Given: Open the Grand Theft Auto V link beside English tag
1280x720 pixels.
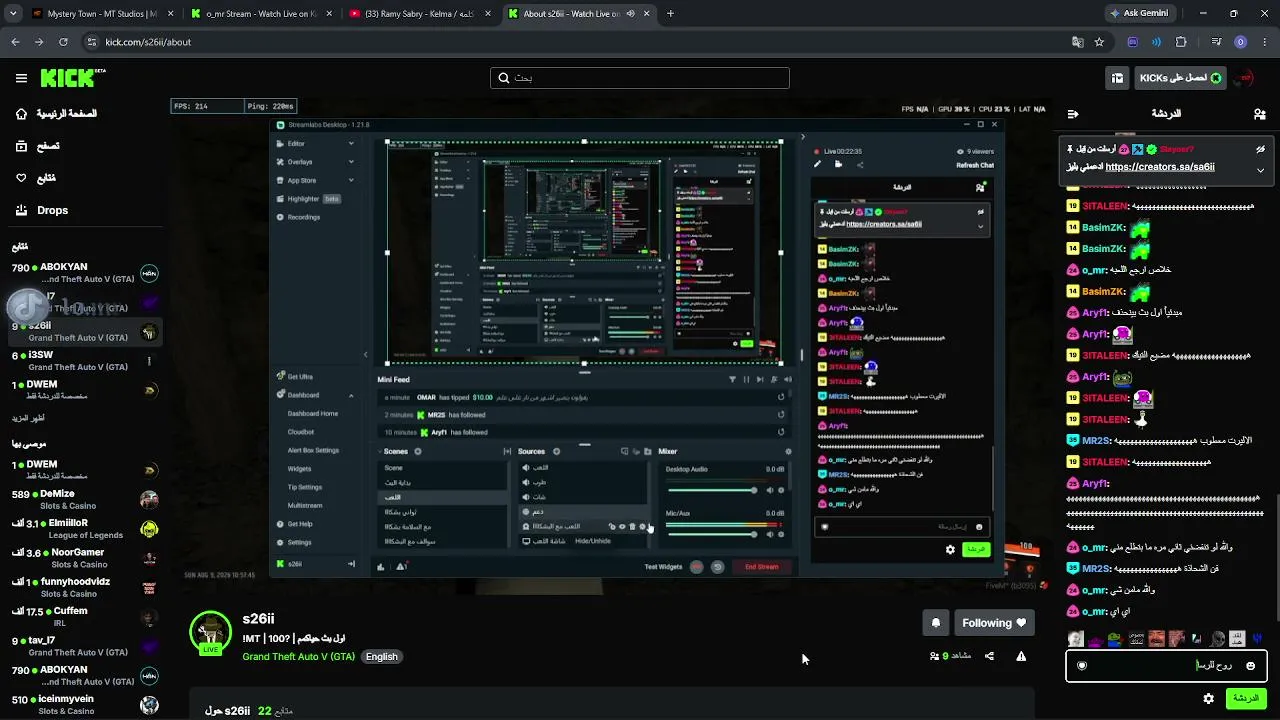Looking at the screenshot, I should 298,657.
